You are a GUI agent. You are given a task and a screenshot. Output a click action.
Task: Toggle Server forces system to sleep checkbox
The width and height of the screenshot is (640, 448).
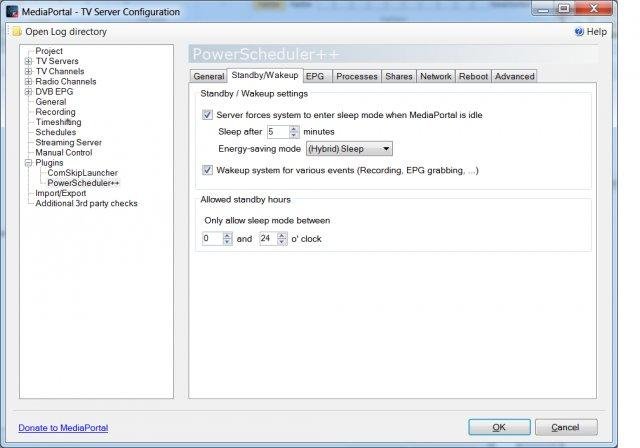207,115
